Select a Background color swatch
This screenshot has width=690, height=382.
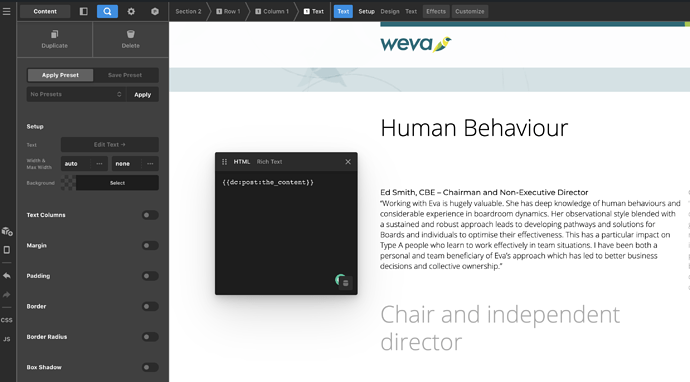[68, 183]
